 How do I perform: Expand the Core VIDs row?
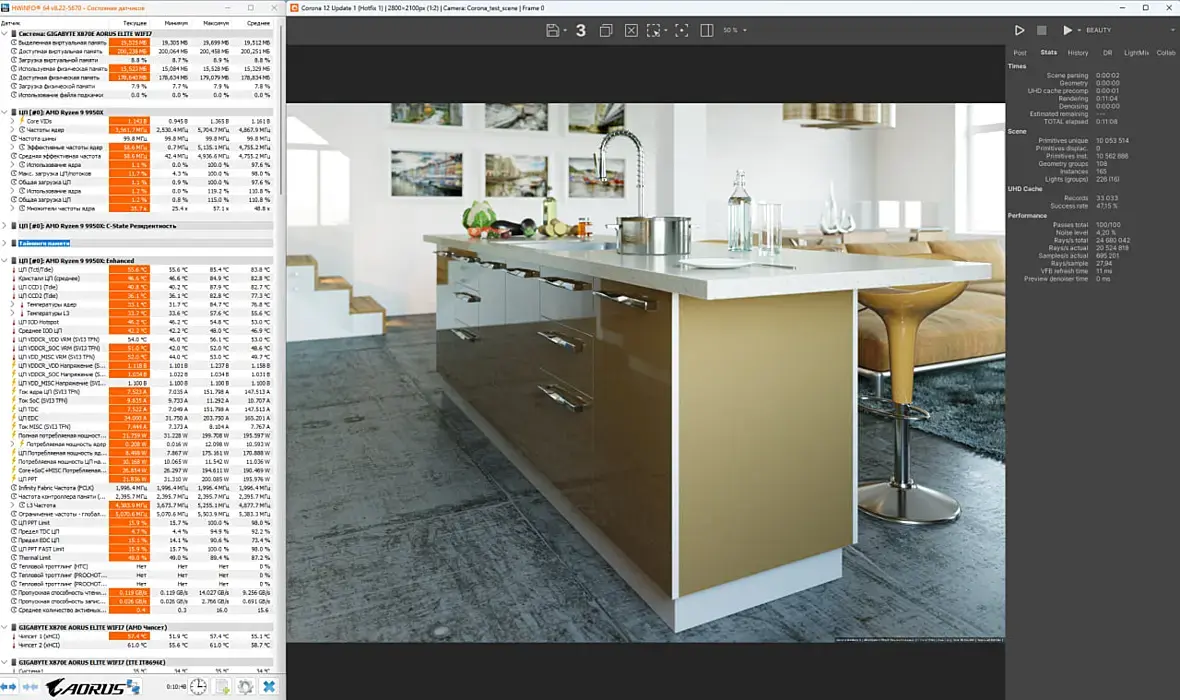pyautogui.click(x=12, y=121)
